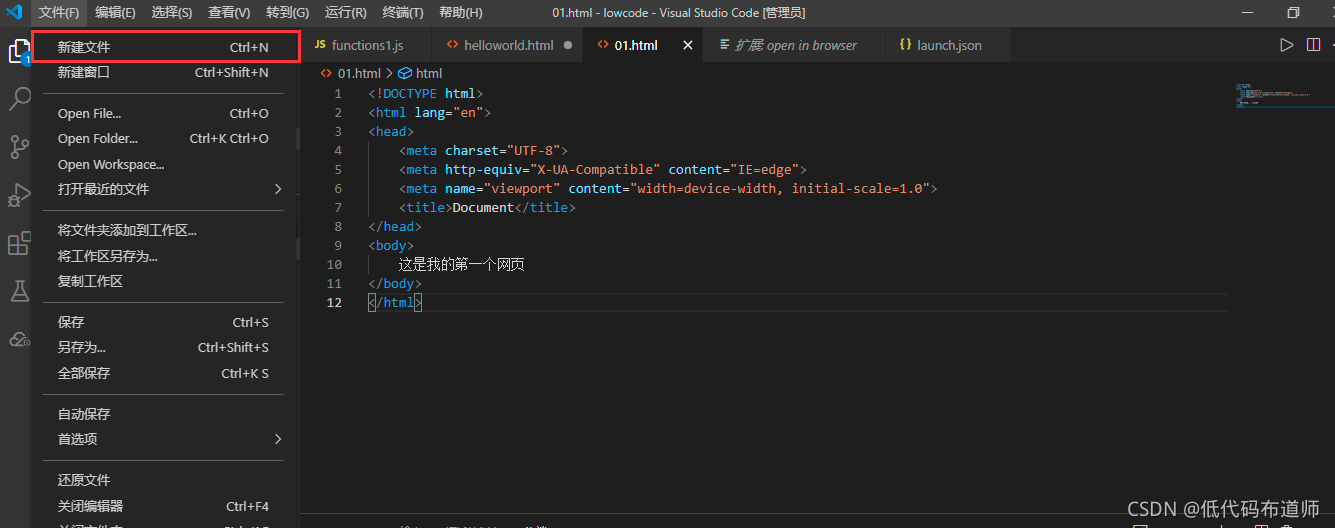Switch to the helloworld.html tab

508,45
